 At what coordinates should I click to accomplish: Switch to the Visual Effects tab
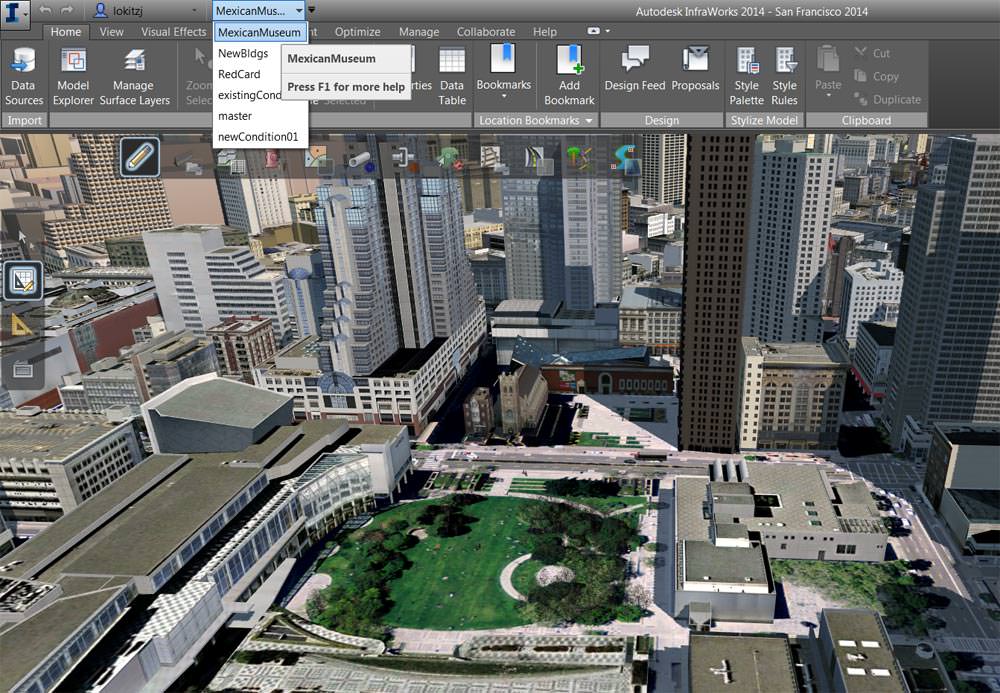[173, 32]
